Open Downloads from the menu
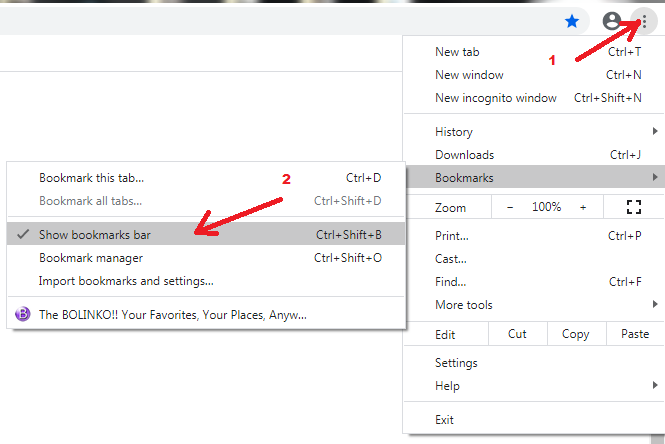The image size is (665, 444). (465, 155)
